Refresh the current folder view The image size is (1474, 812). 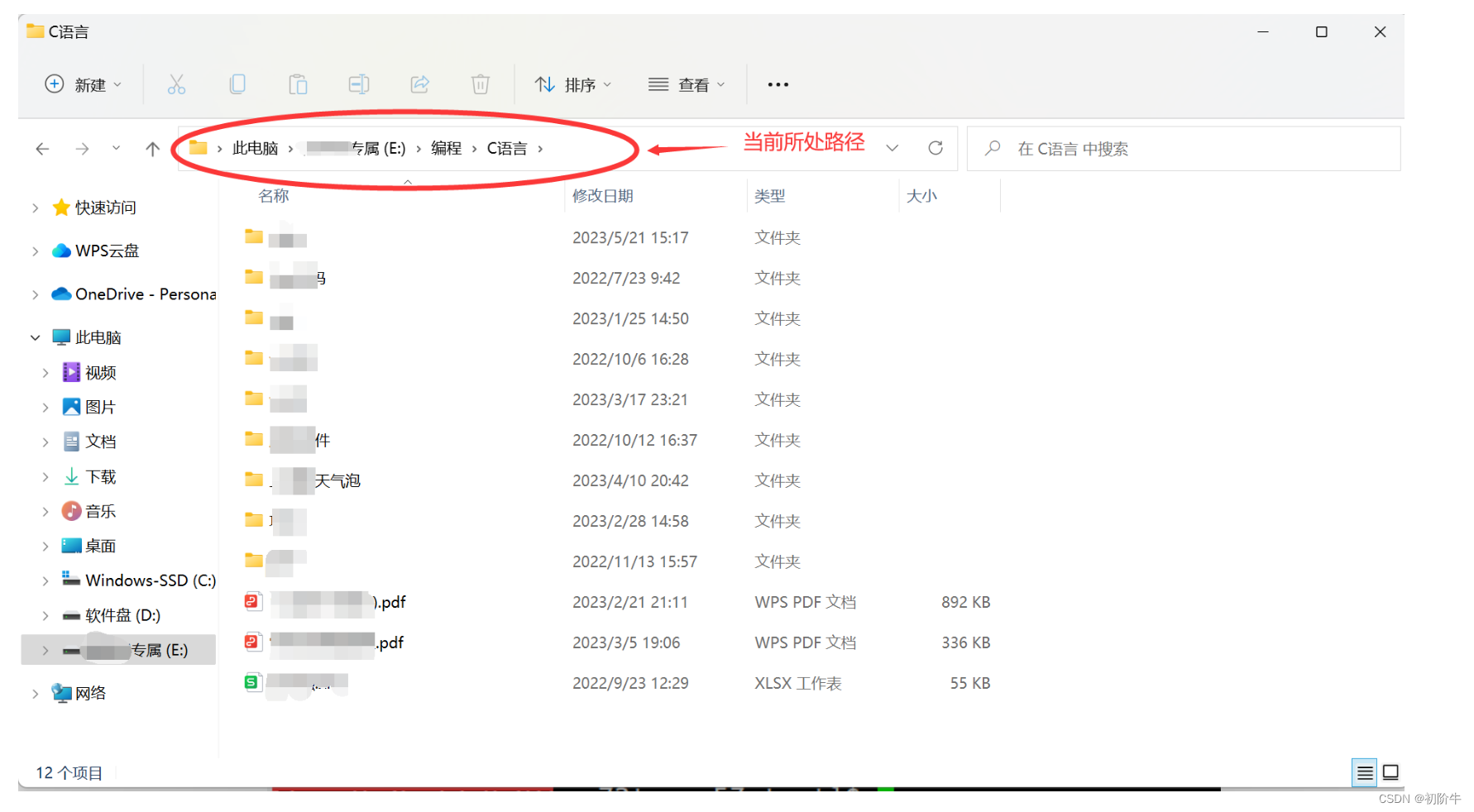point(936,148)
